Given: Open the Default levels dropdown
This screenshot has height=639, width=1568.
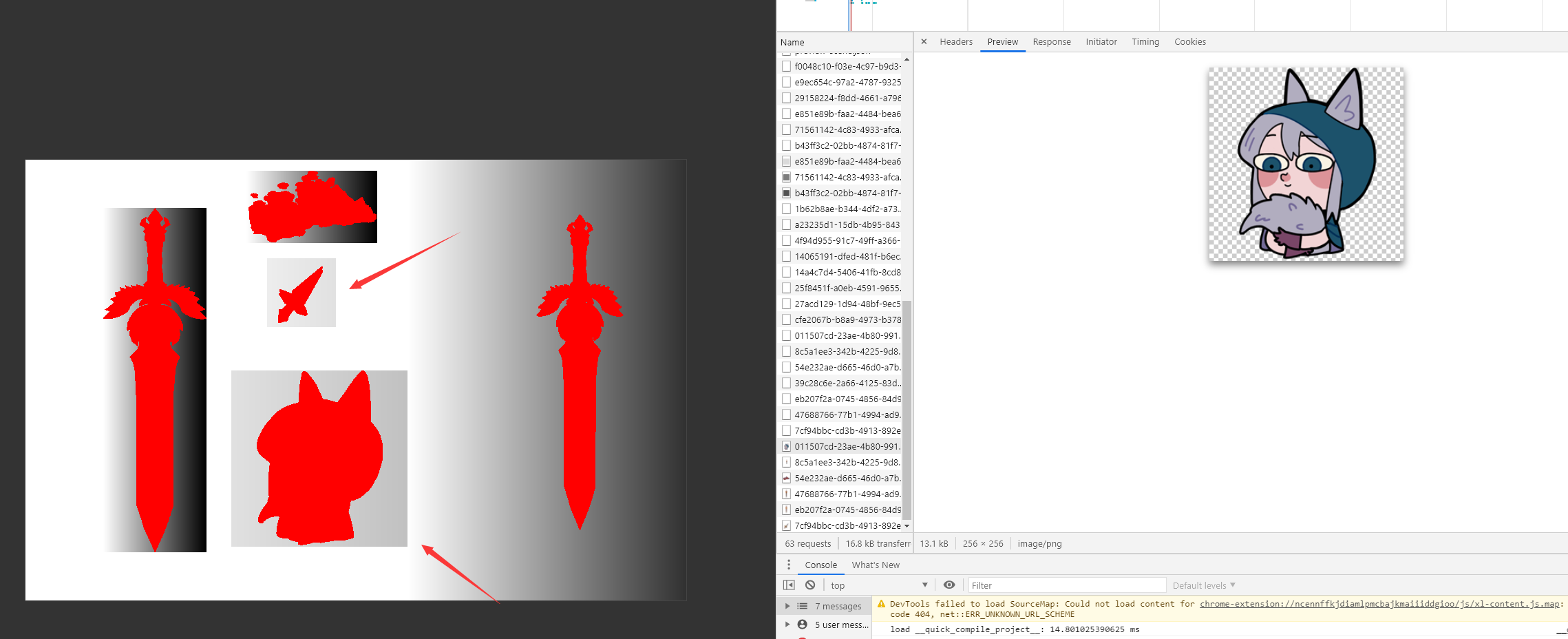Looking at the screenshot, I should point(1204,585).
